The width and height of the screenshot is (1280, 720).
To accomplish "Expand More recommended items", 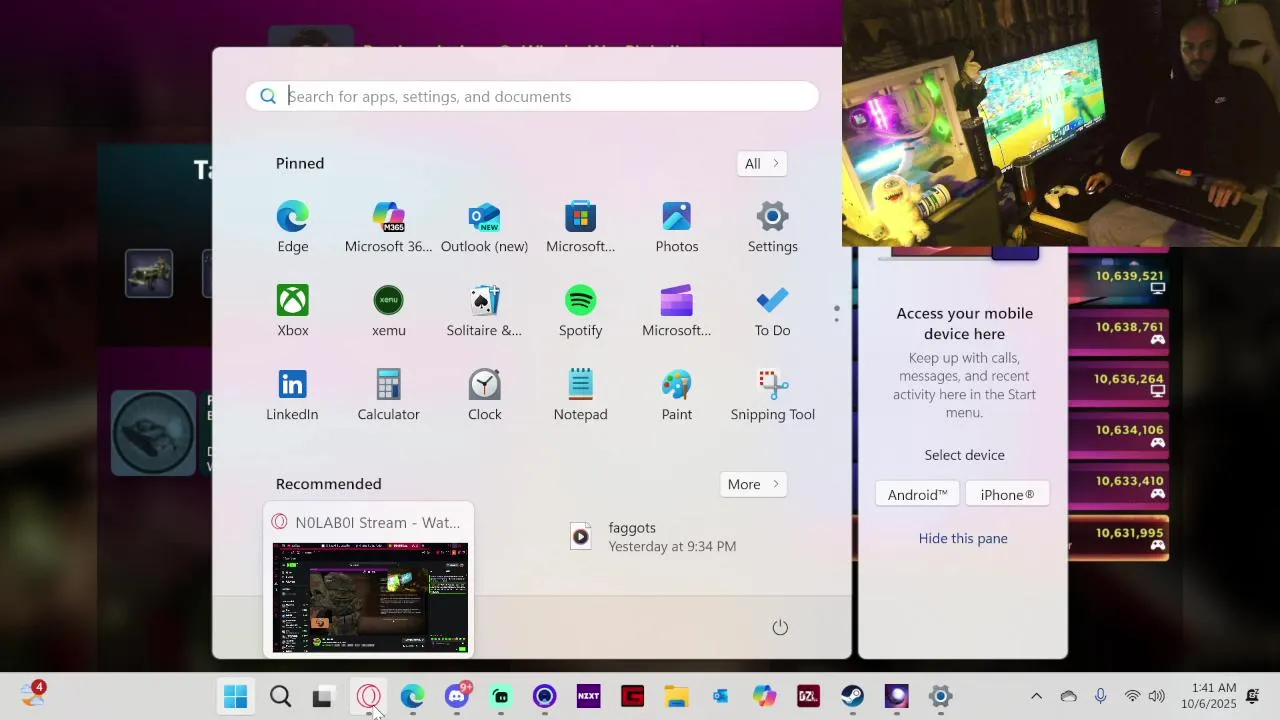I will (x=752, y=484).
